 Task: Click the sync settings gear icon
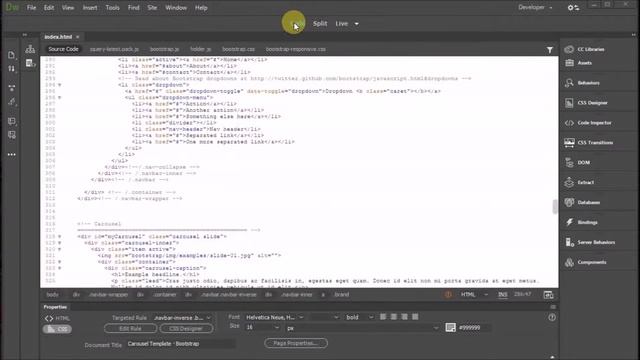573,7
